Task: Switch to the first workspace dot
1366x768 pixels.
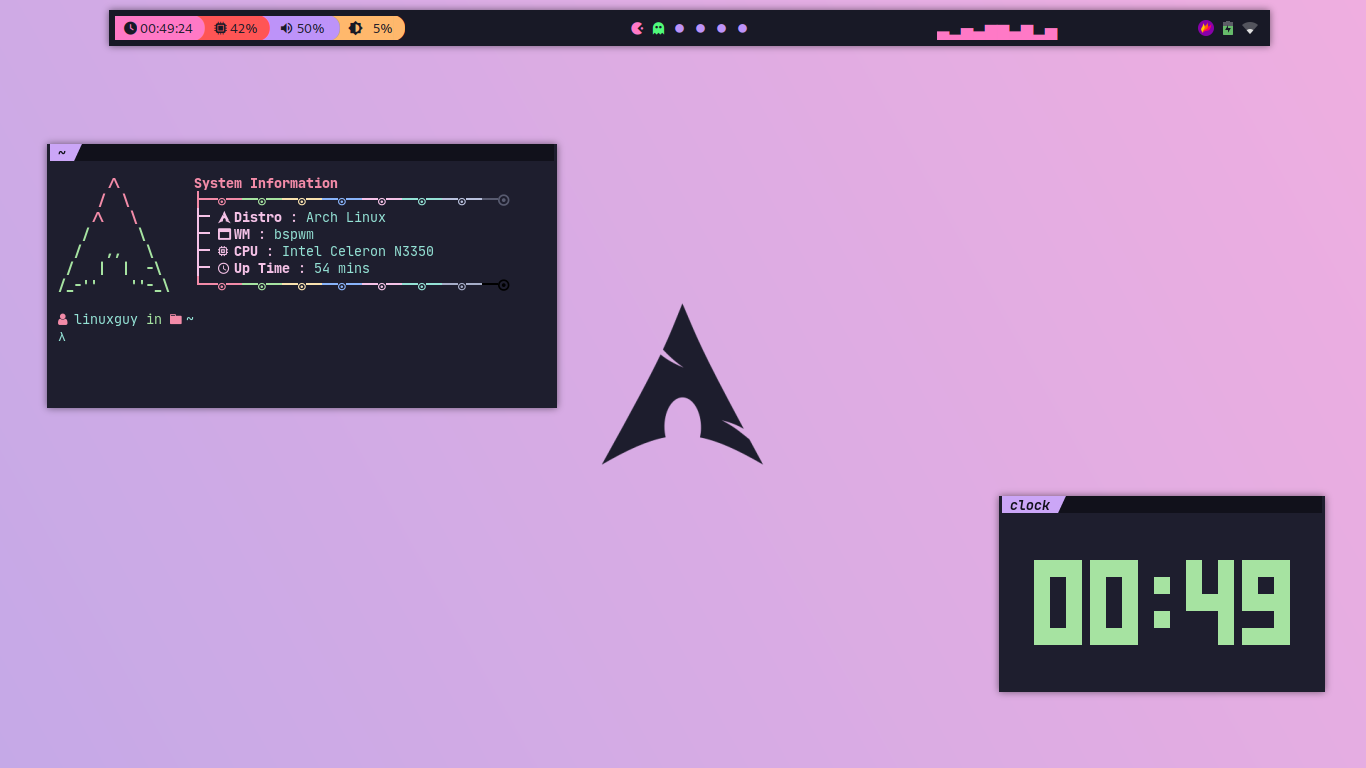Action: [x=679, y=28]
